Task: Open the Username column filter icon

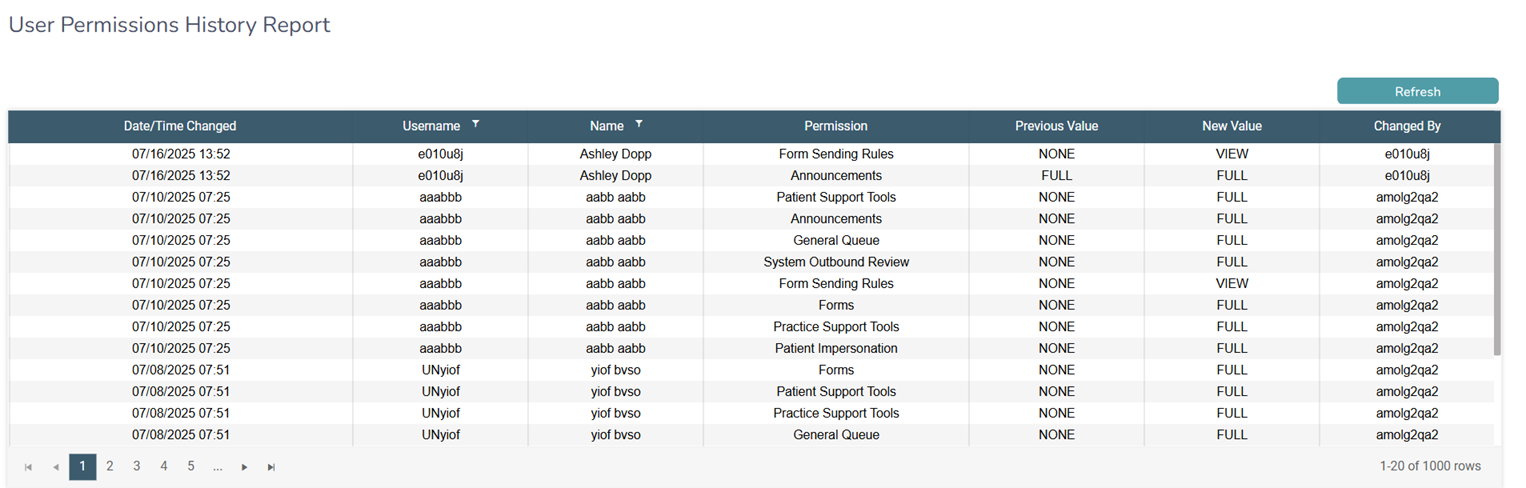Action: coord(476,124)
